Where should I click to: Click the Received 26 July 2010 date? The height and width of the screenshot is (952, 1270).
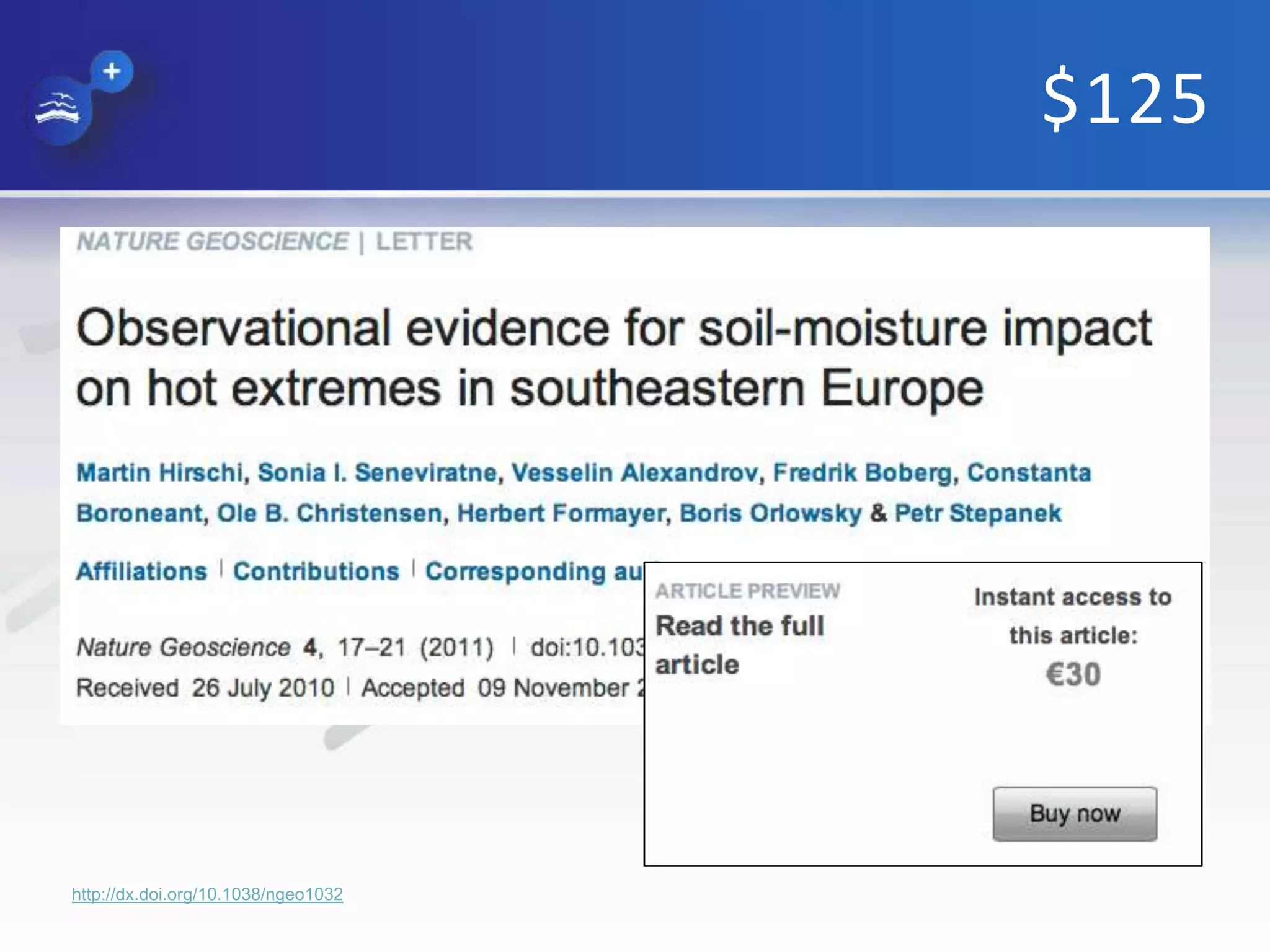205,688
